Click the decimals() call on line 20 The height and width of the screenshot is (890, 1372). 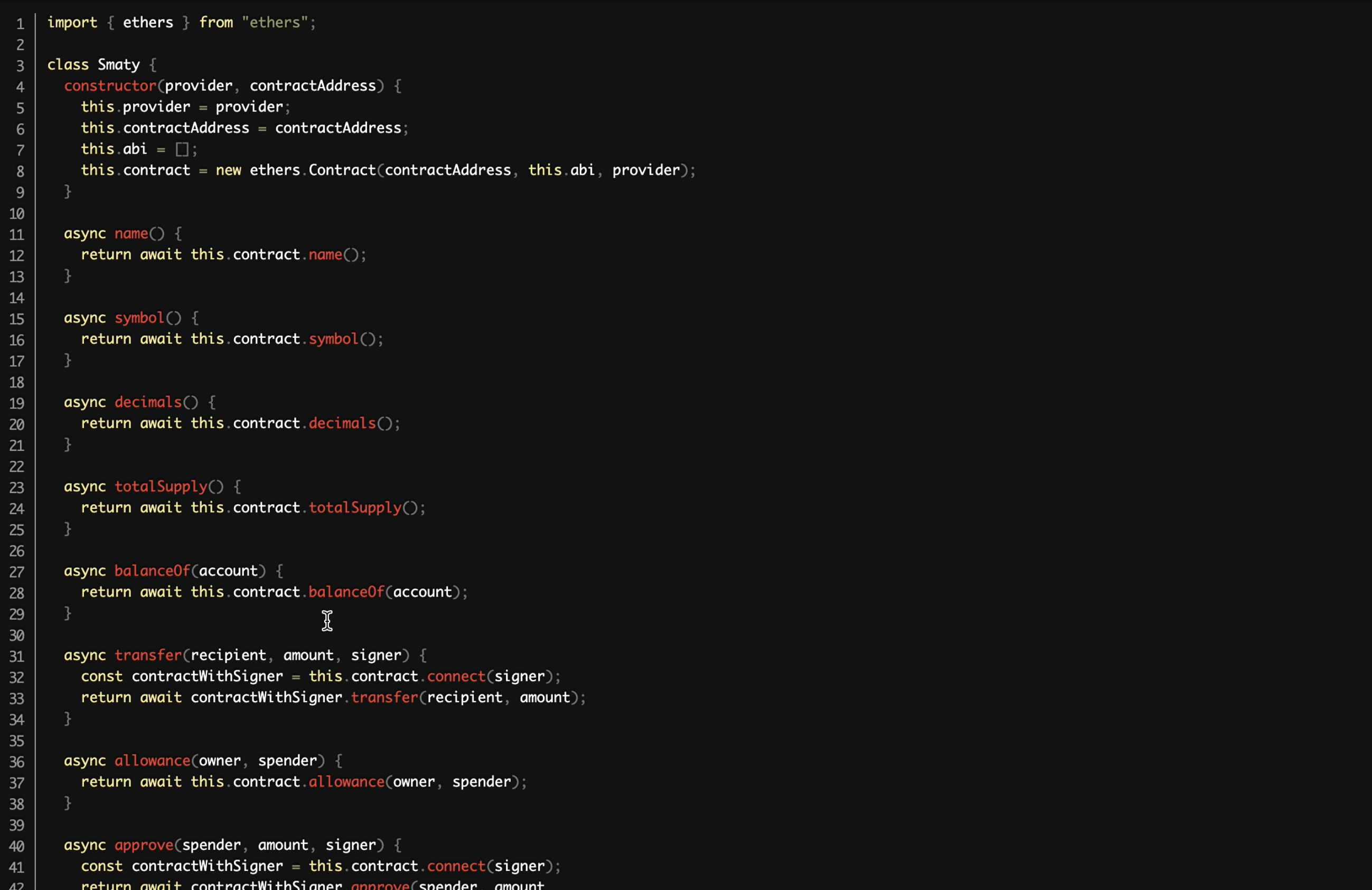tap(351, 423)
